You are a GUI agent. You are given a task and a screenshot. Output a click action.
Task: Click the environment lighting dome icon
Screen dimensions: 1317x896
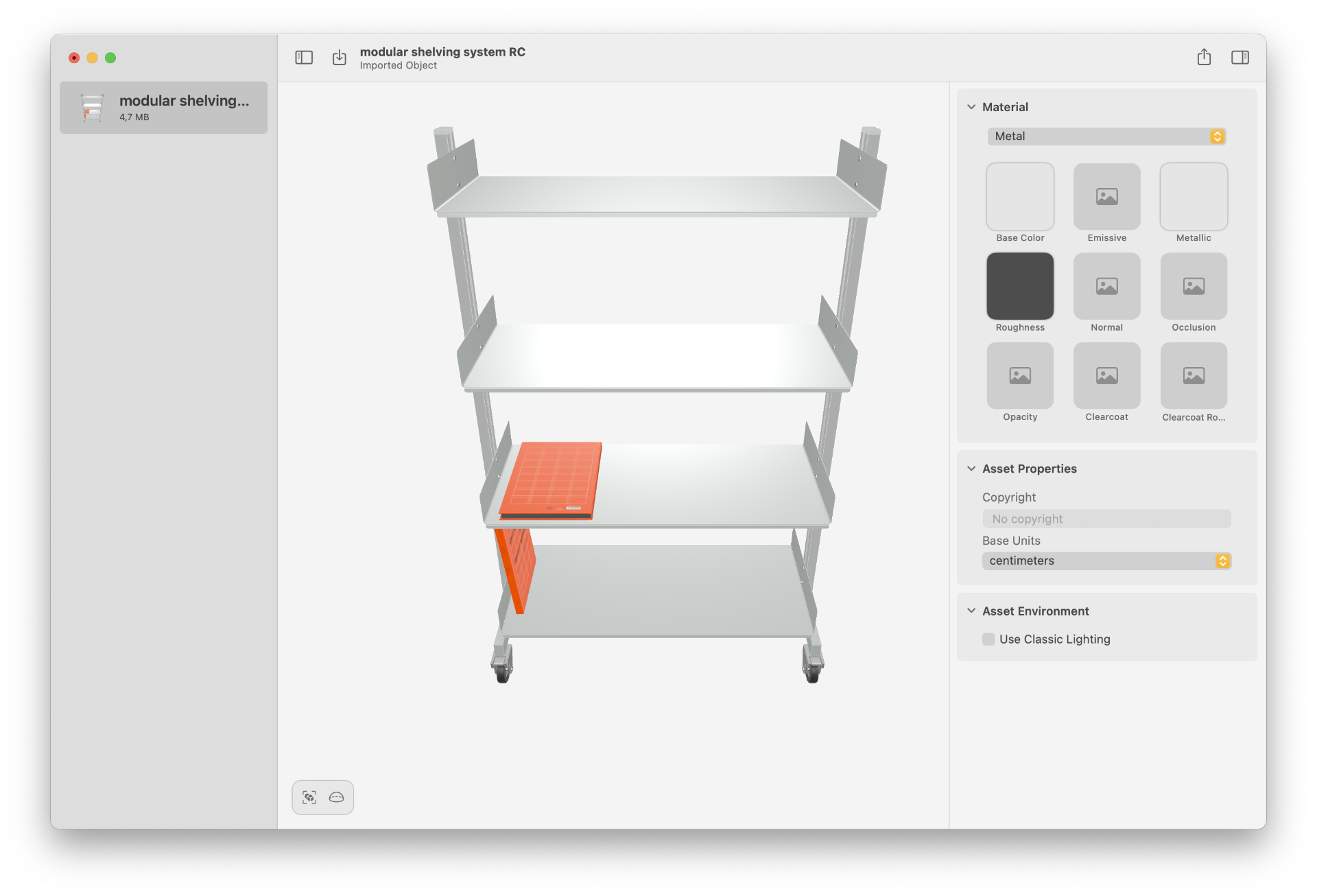[x=336, y=797]
